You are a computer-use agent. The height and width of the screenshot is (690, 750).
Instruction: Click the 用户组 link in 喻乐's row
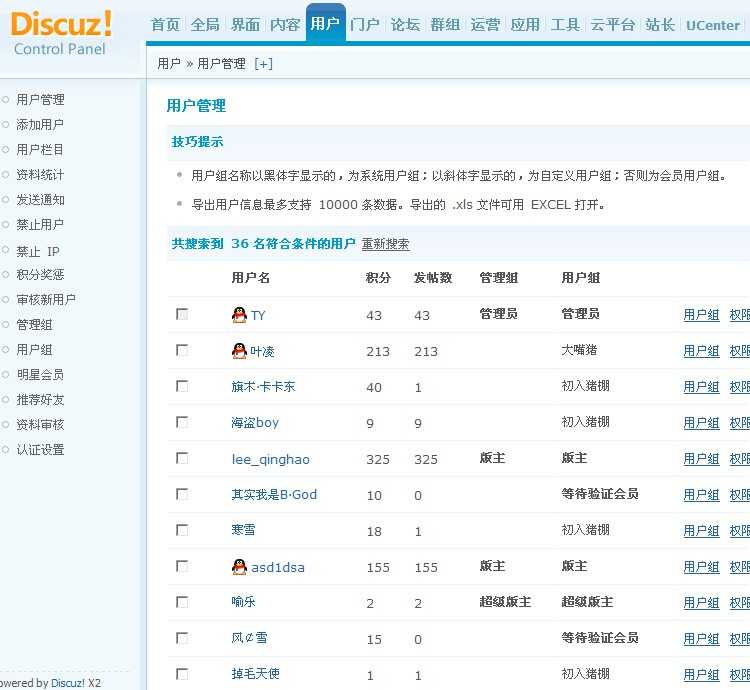[x=701, y=602]
